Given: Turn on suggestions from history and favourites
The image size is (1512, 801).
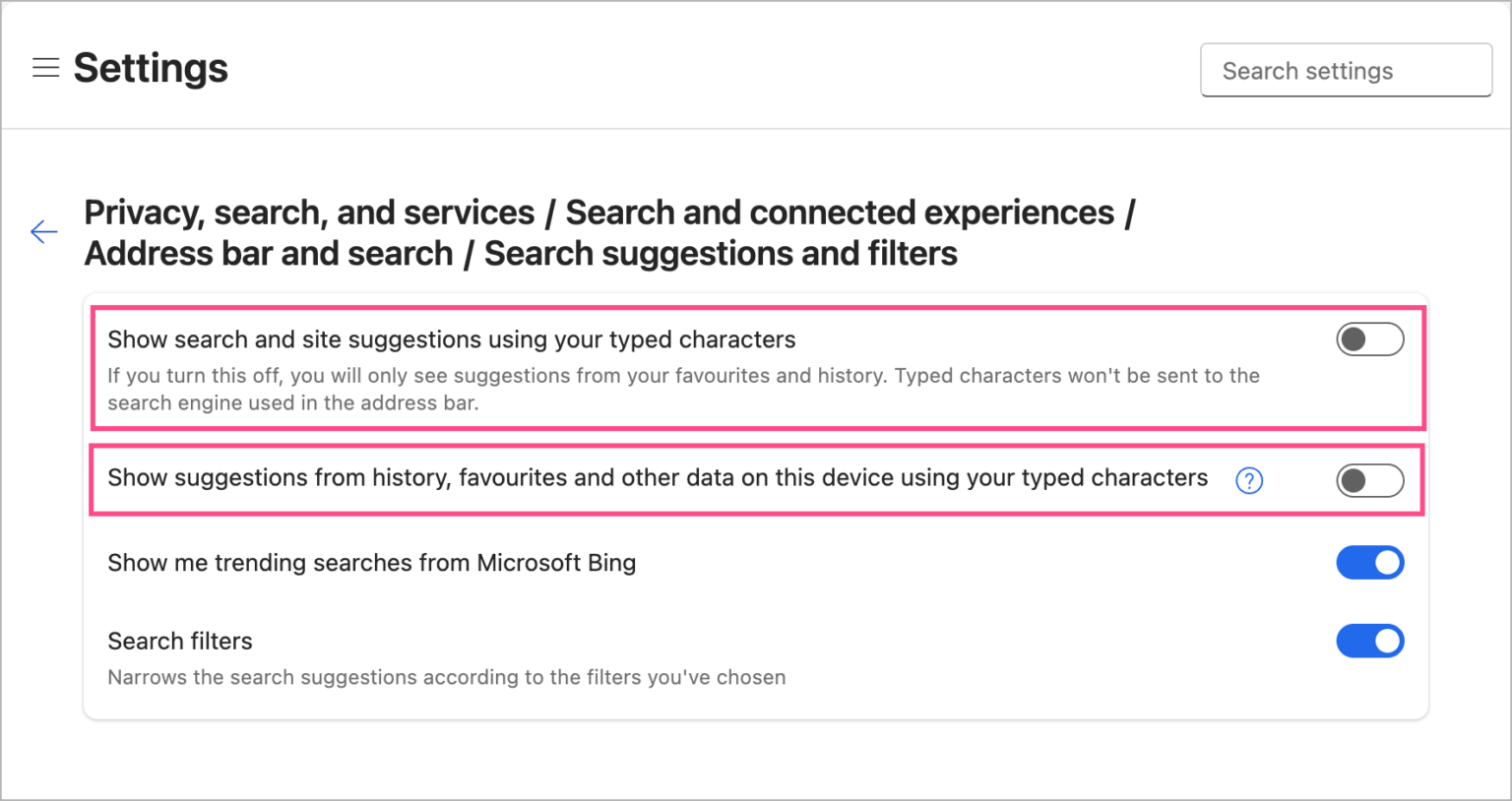Looking at the screenshot, I should [x=1369, y=480].
